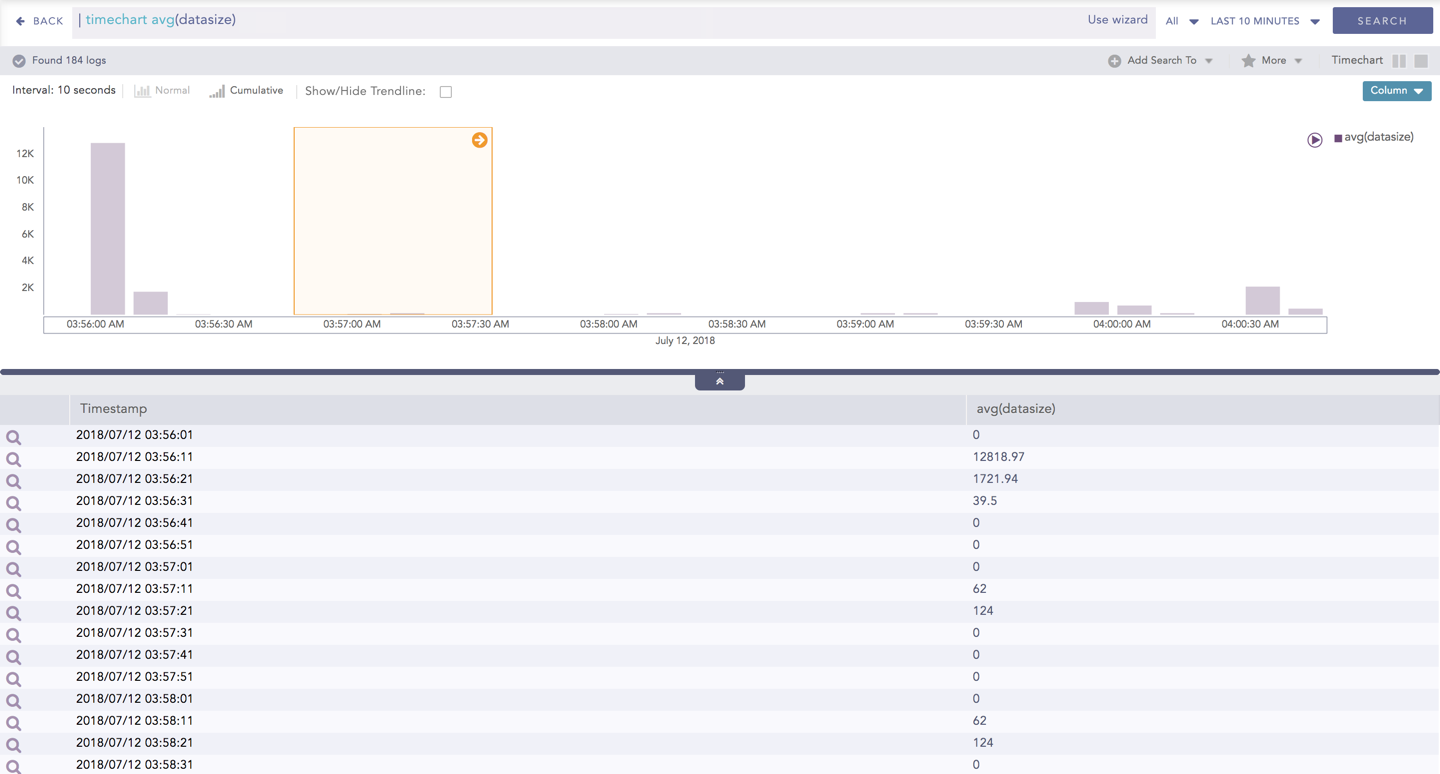Viewport: 1440px width, 774px height.
Task: Click the Use wizard link
Action: [1117, 20]
